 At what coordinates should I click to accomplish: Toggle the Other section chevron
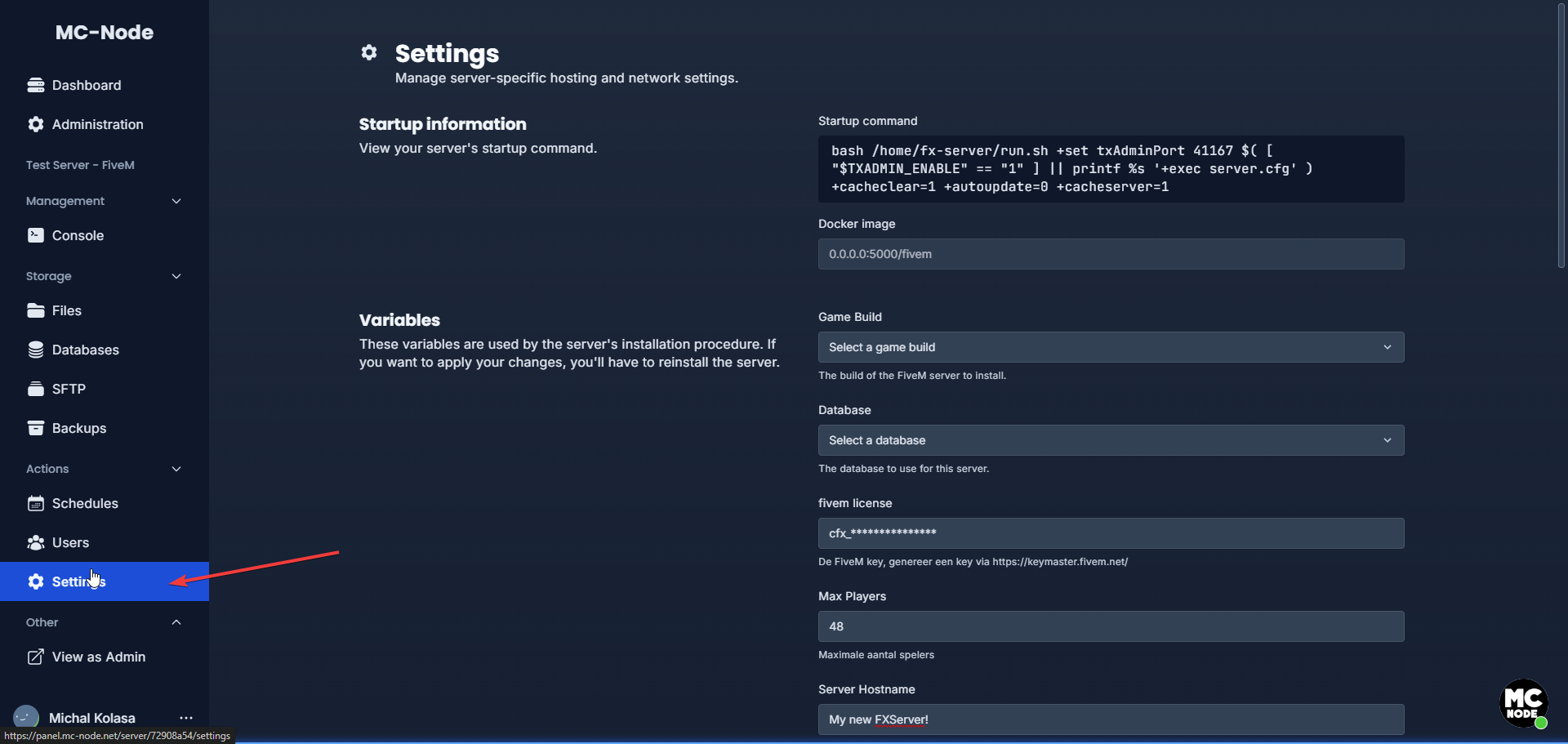point(176,622)
